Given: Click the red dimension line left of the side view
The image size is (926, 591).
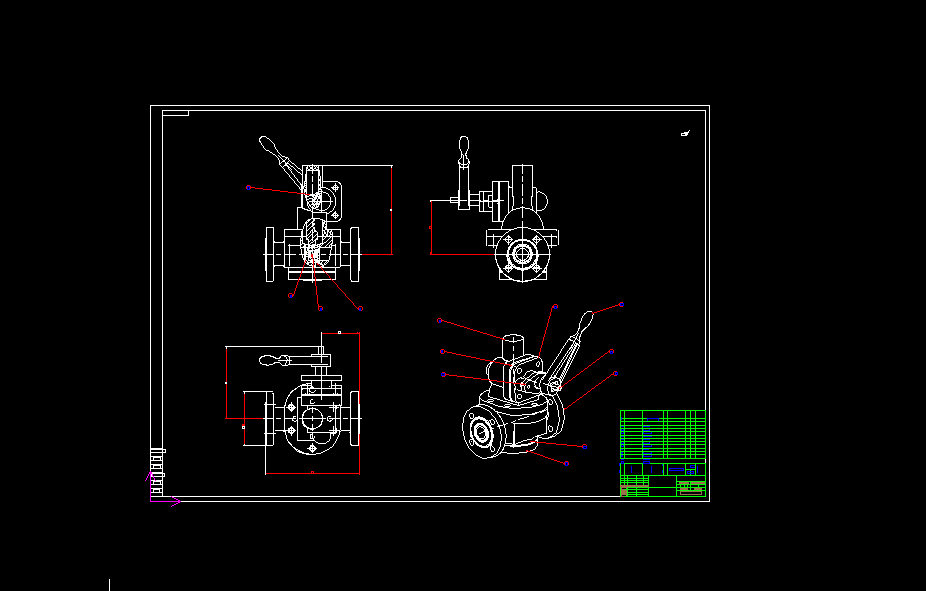Looking at the screenshot, I should pos(431,228).
